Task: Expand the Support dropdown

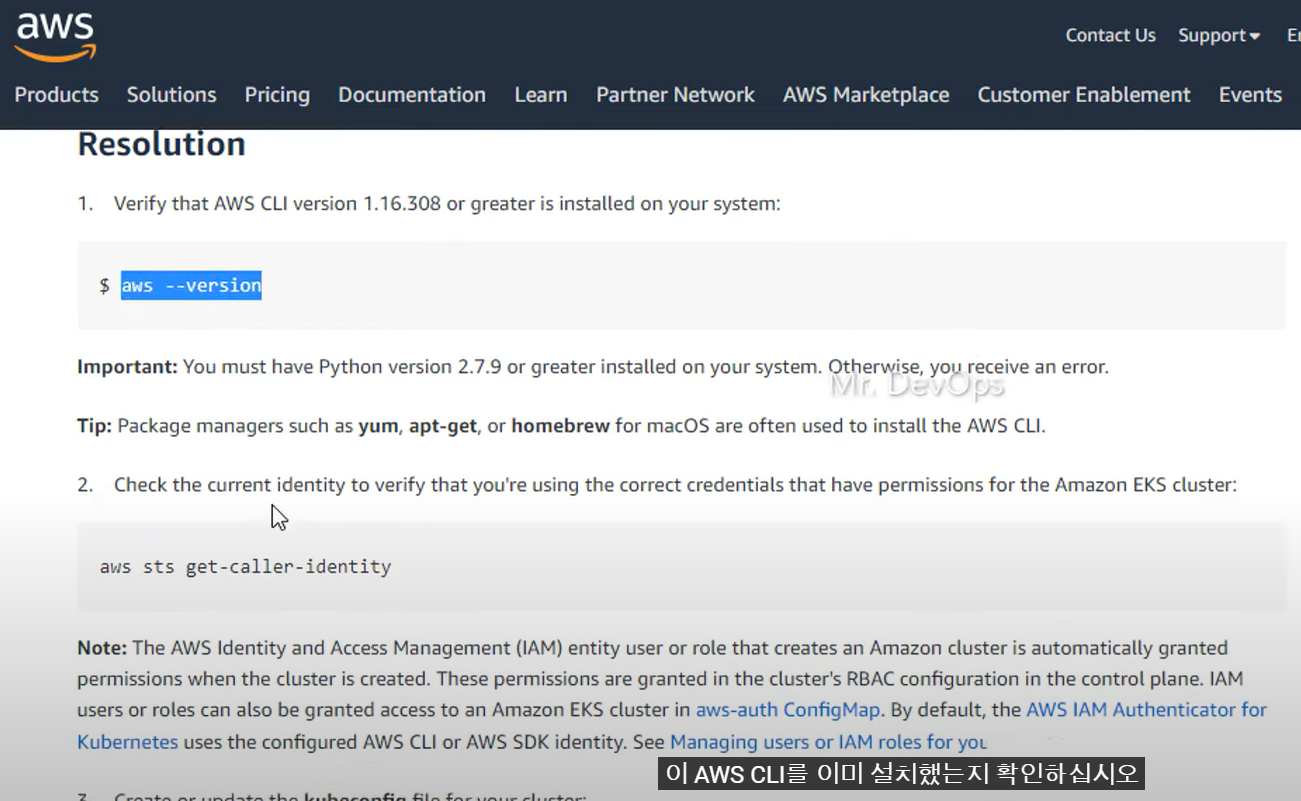Action: tap(1219, 35)
